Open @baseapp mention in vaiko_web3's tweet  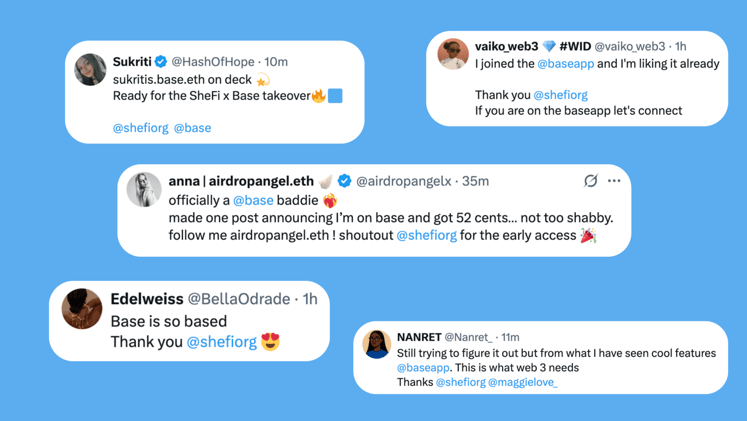(x=565, y=64)
